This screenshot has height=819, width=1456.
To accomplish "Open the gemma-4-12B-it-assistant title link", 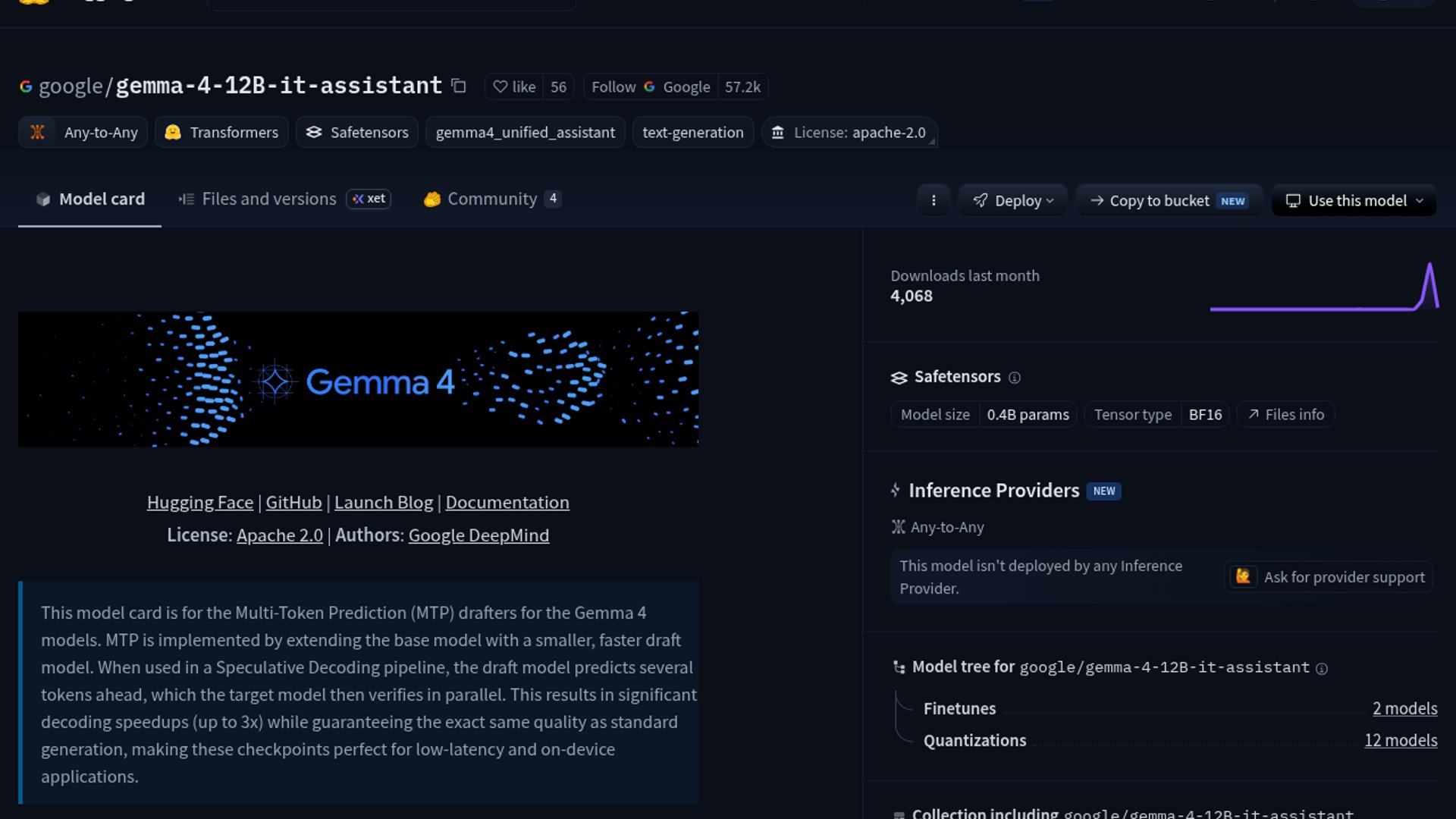I will point(278,85).
